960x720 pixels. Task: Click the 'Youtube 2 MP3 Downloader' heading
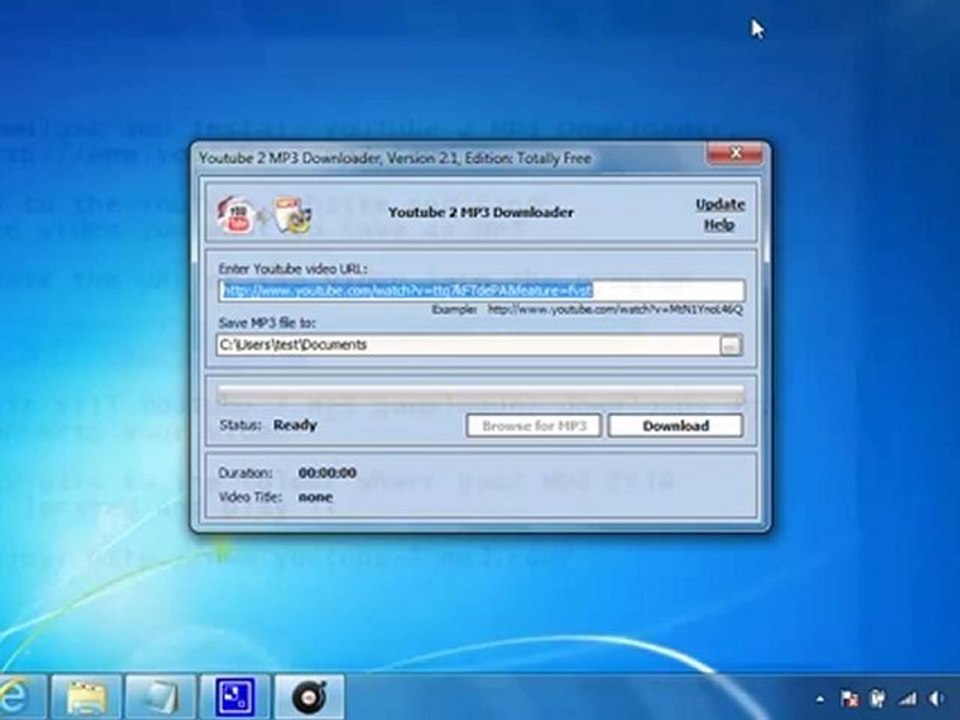click(481, 212)
